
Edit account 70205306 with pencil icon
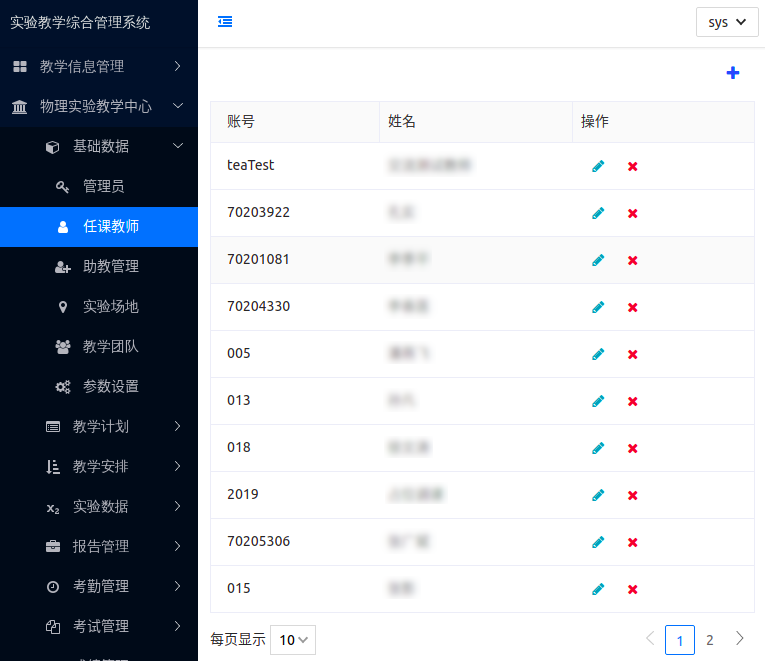point(598,542)
